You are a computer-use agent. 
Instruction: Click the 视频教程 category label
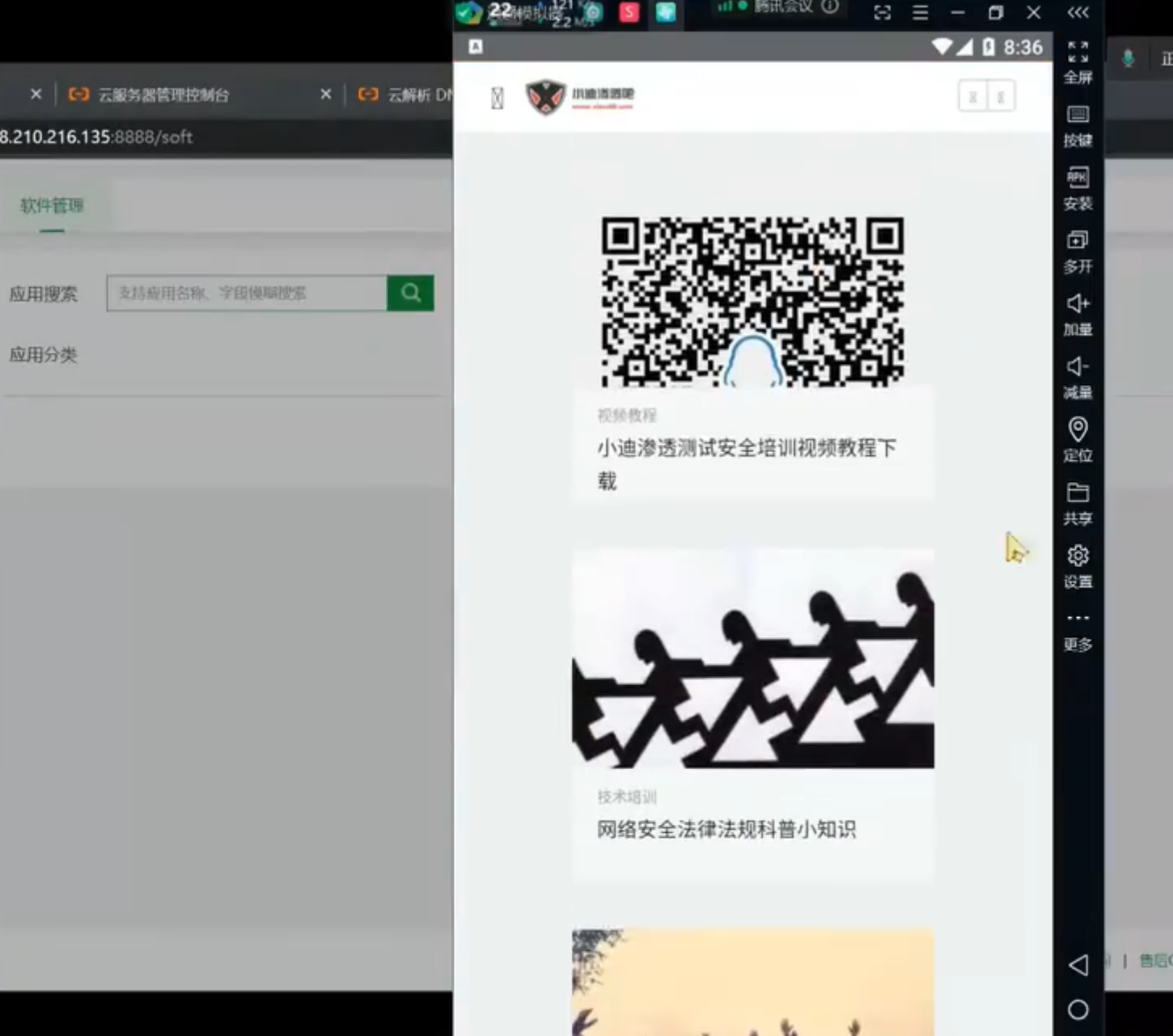[x=627, y=416]
